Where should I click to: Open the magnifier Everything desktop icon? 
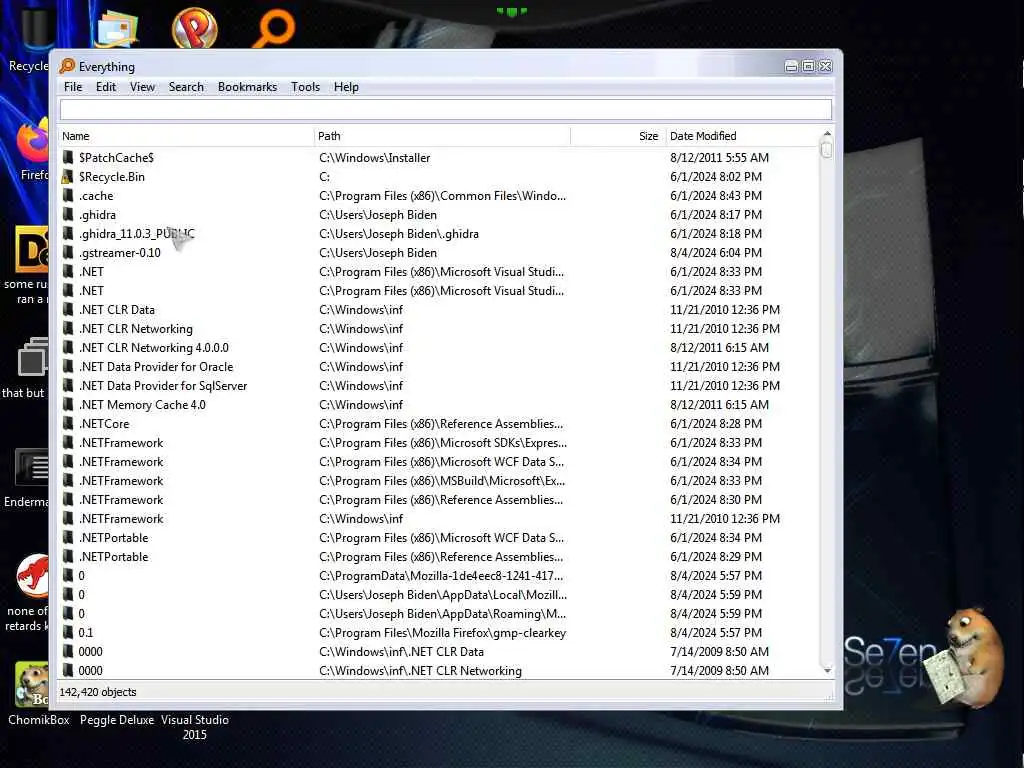coord(274,28)
